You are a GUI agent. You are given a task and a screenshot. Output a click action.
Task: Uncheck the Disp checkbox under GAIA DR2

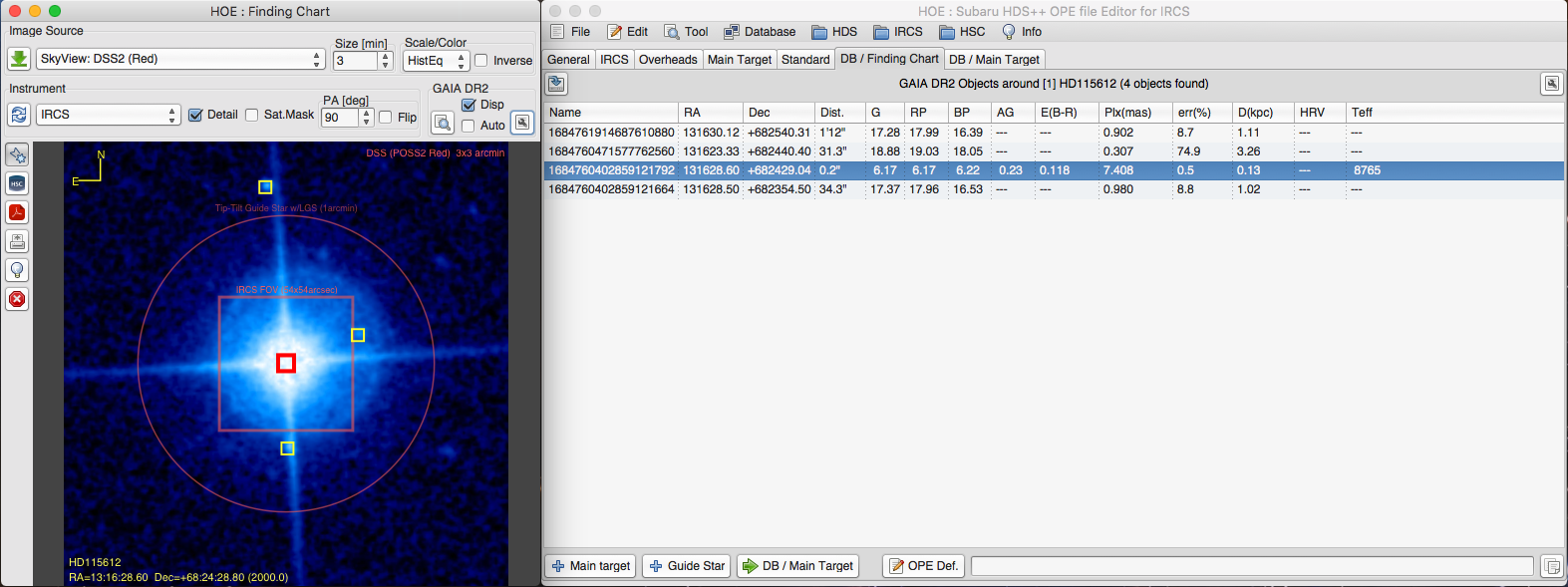tap(469, 105)
